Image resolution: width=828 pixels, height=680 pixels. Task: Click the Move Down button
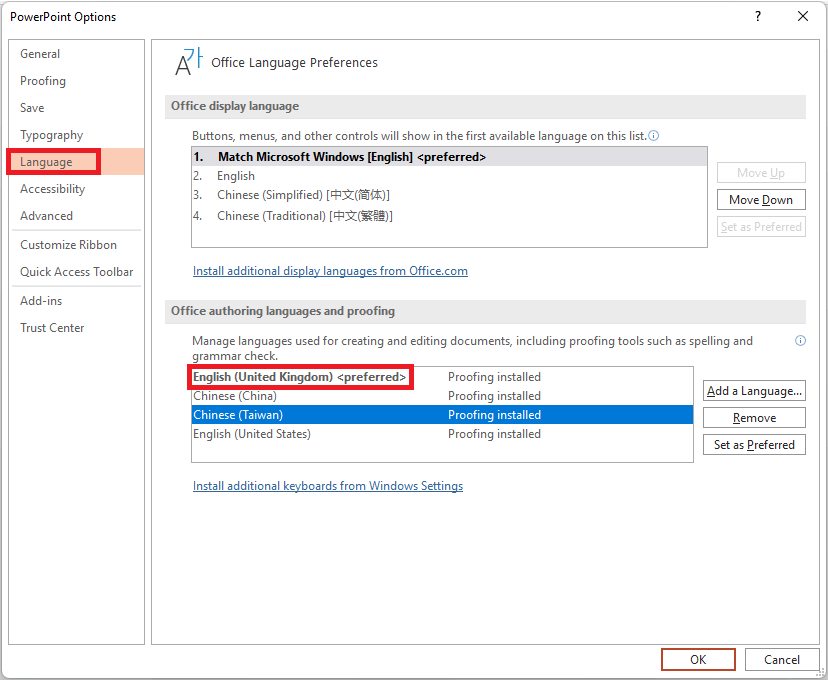[x=761, y=200]
